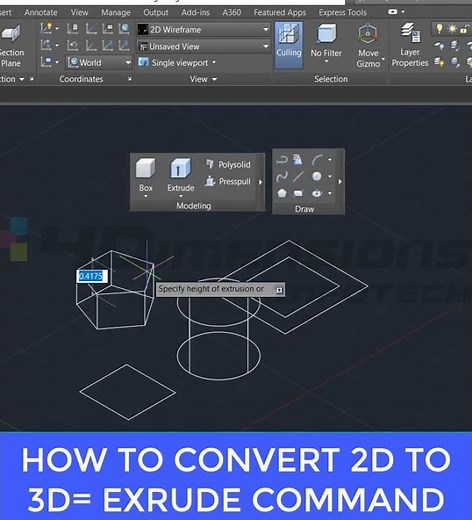Click the Section Plane tool
This screenshot has width=472, height=520.
pos(11,45)
